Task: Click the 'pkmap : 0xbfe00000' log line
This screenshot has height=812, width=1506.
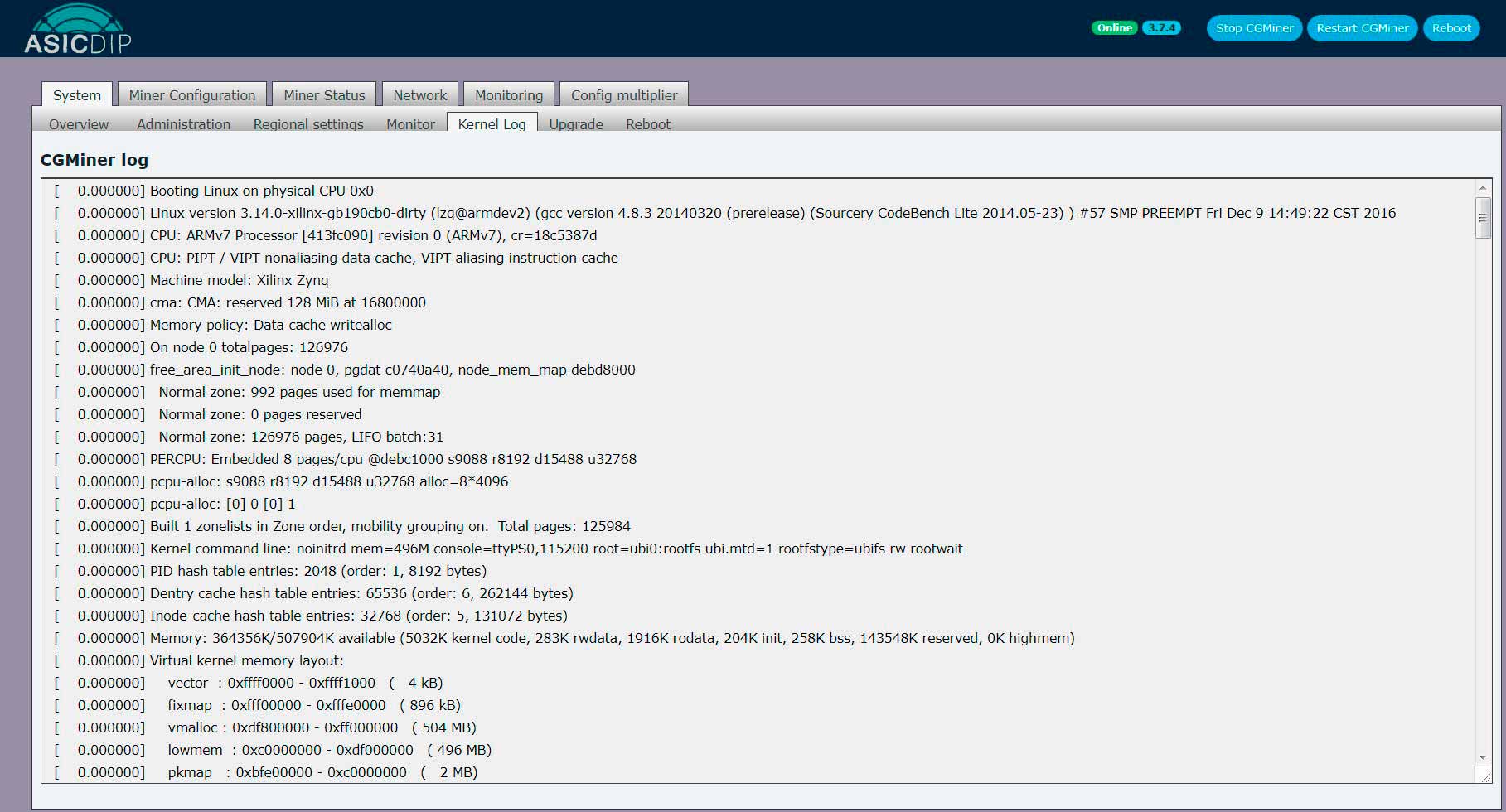Action: click(x=266, y=772)
